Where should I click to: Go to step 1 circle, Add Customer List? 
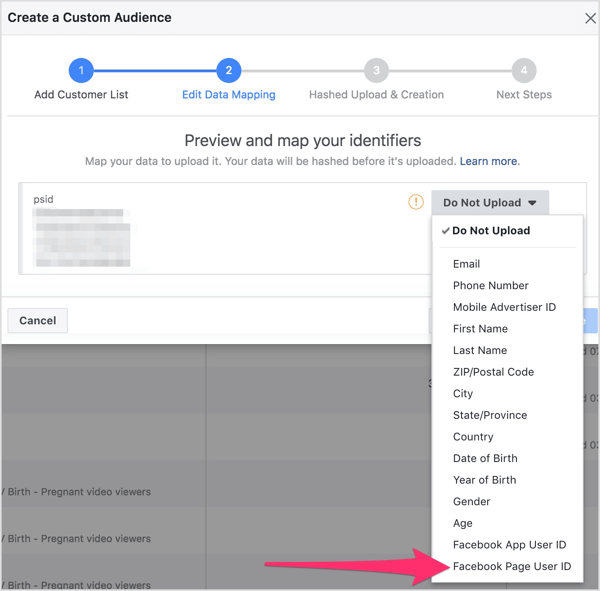pos(81,70)
